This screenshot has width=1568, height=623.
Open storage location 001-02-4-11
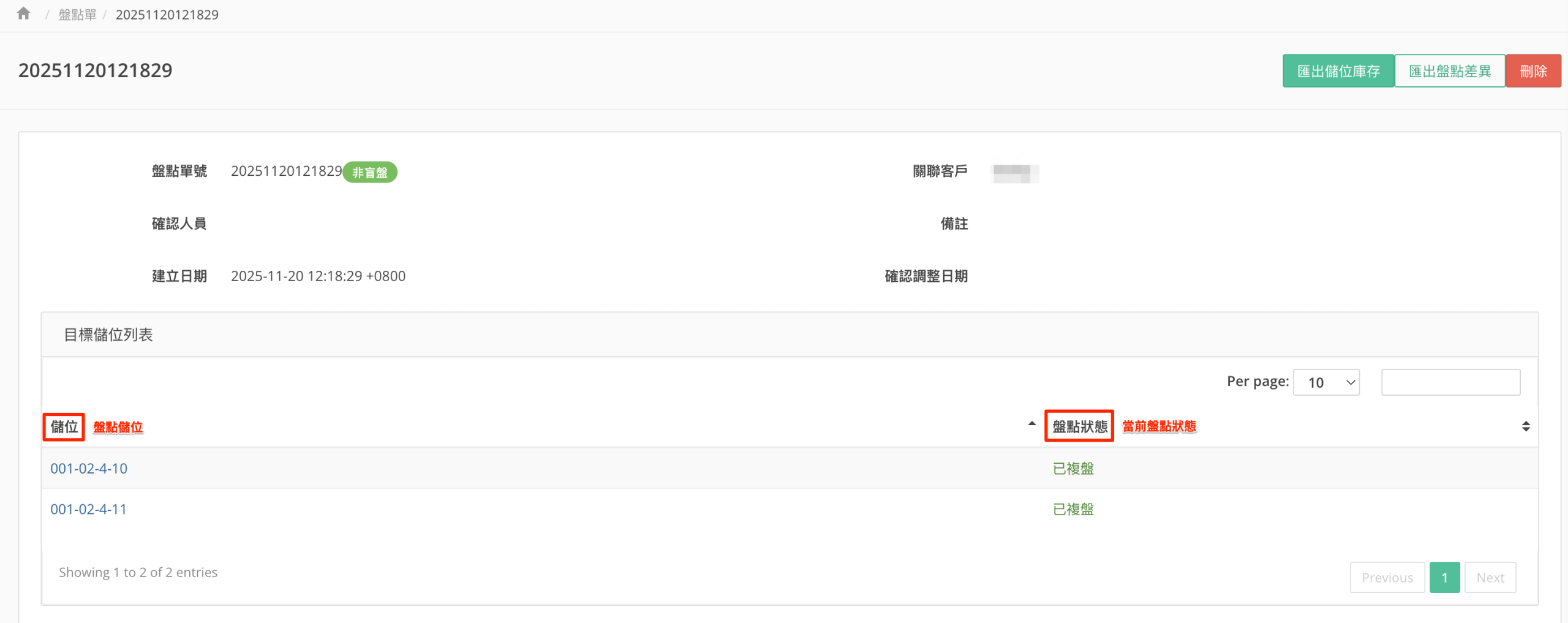(89, 509)
